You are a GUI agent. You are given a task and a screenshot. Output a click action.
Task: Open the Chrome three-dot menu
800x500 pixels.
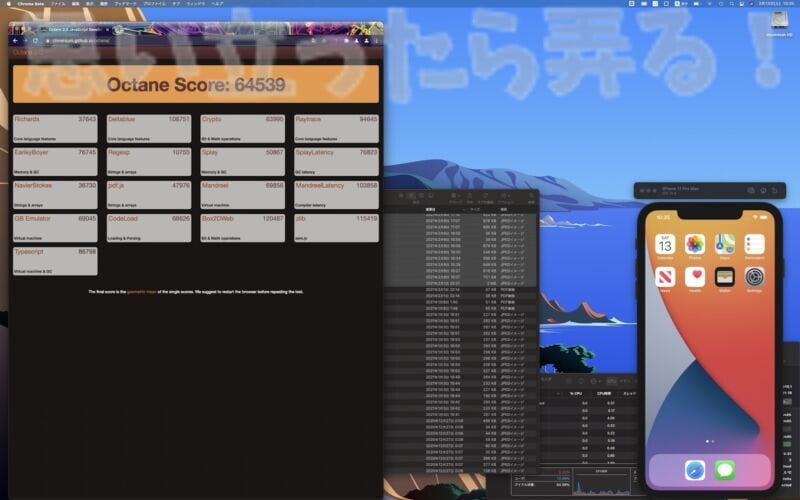[x=377, y=41]
